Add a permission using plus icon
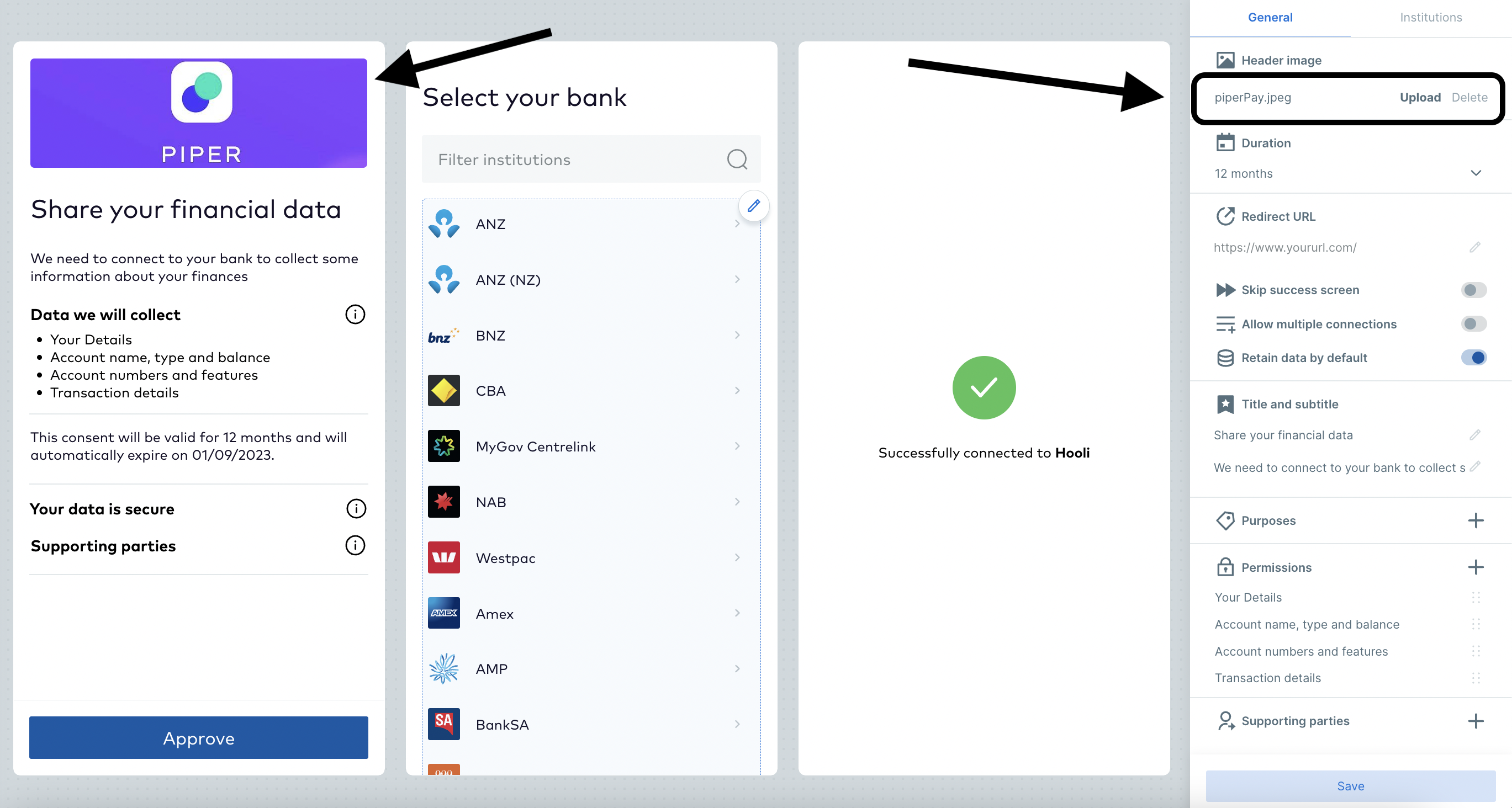The width and height of the screenshot is (1512, 808). click(x=1476, y=567)
